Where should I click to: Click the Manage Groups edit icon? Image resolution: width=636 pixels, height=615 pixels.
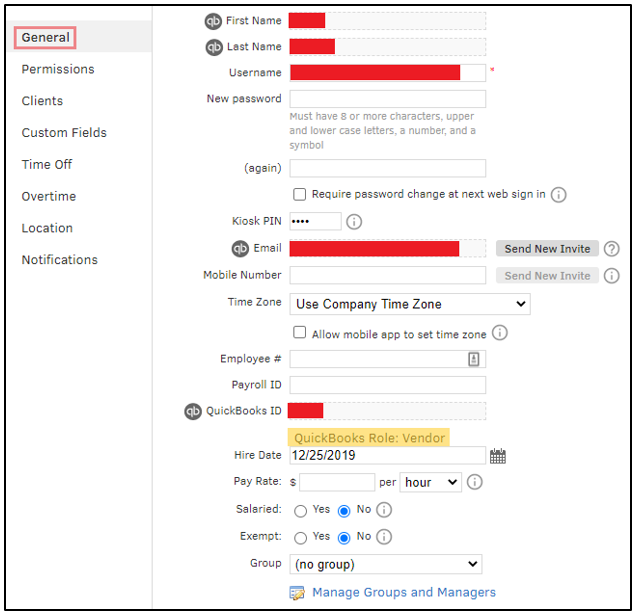click(297, 593)
